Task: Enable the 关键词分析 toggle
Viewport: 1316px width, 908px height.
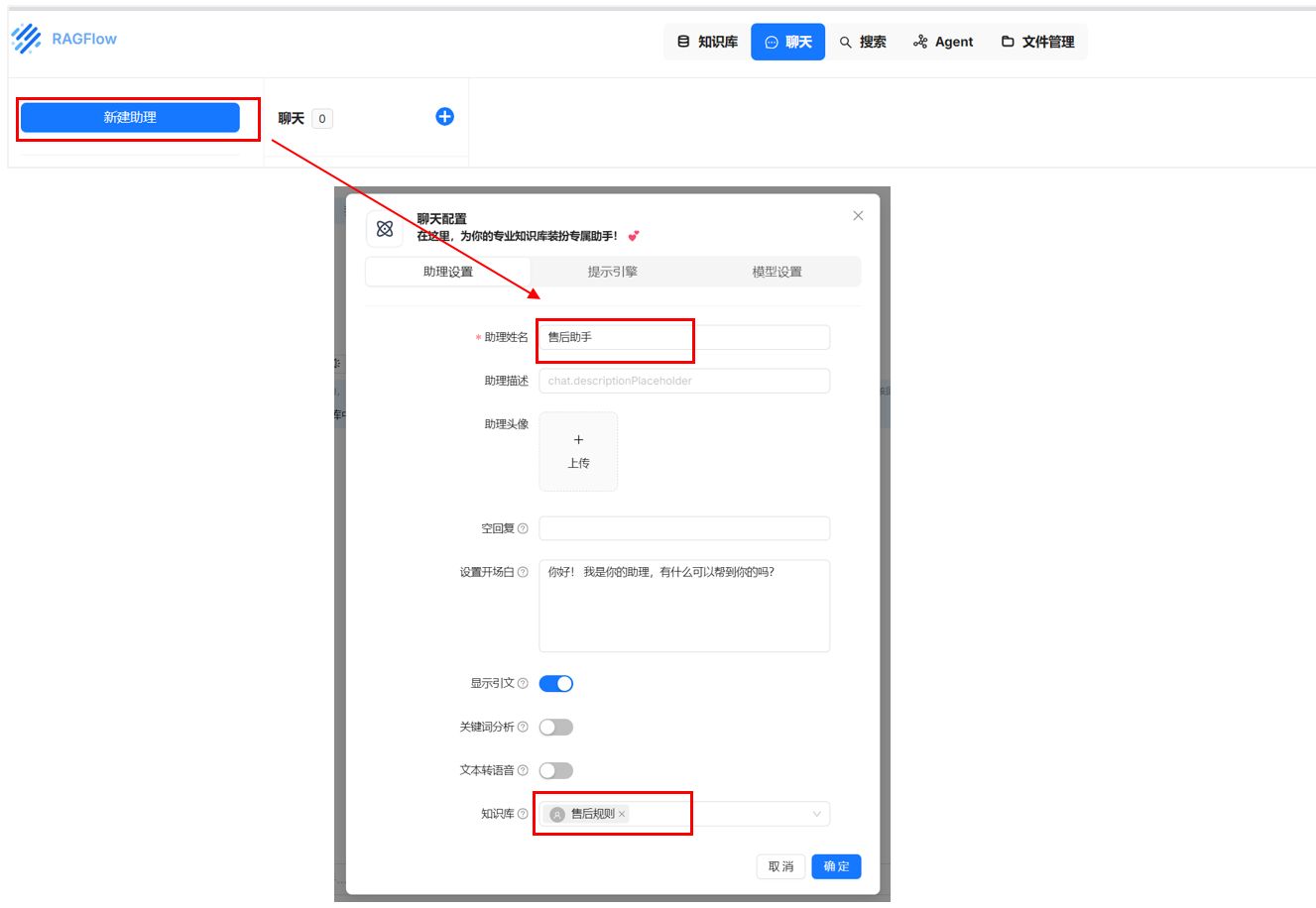Action: [555, 727]
